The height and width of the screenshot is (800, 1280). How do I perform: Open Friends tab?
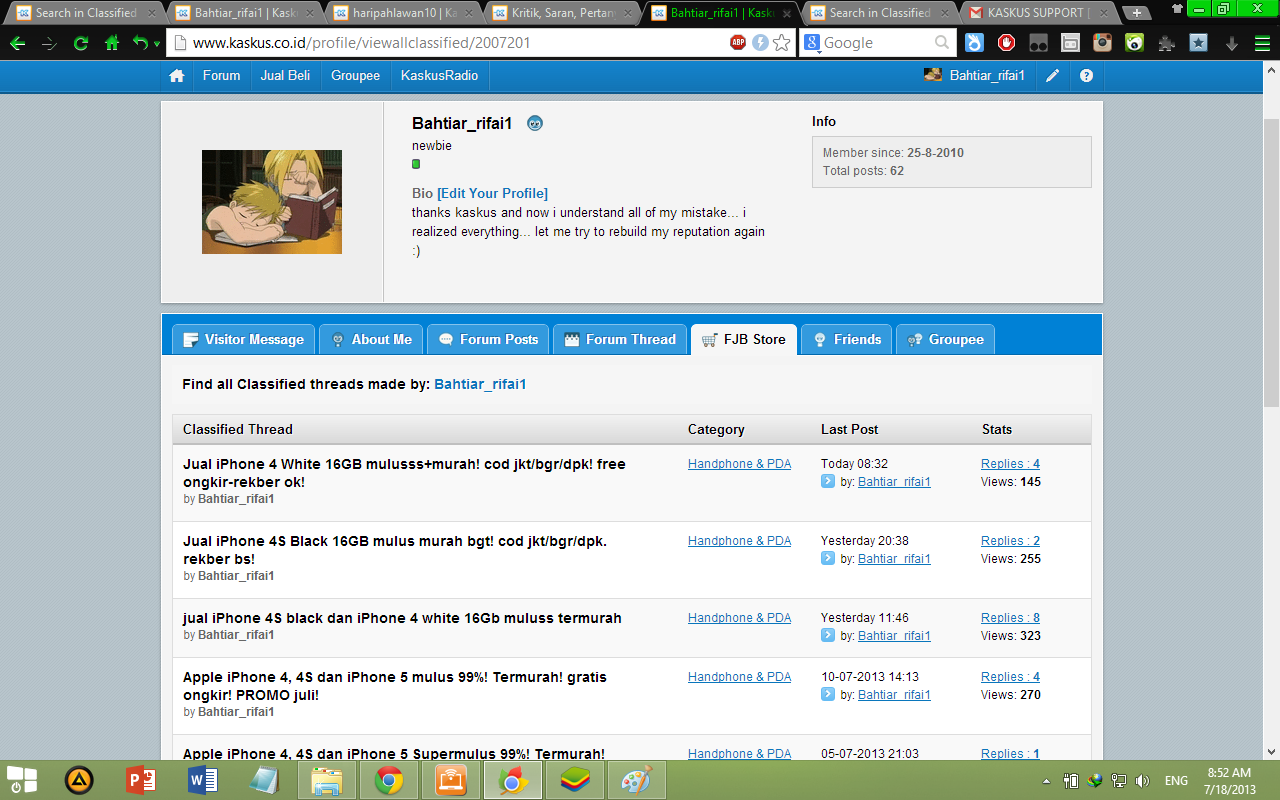coord(847,340)
